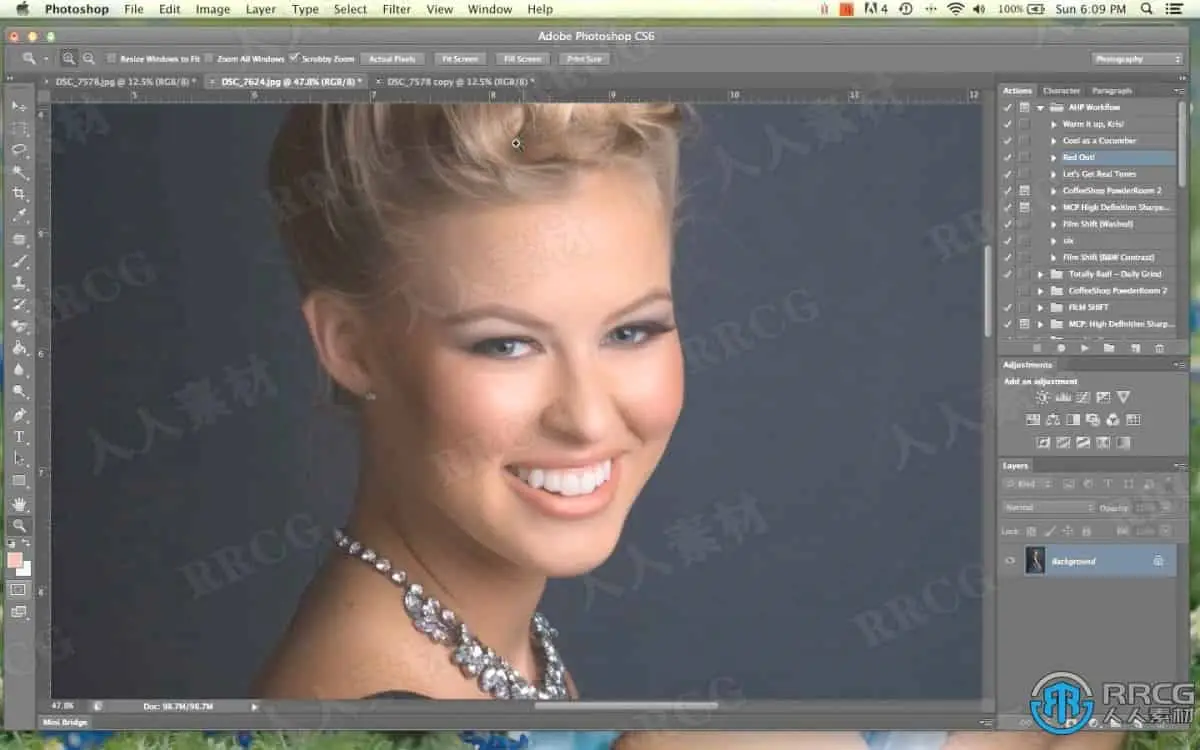Toggle Resize Windows to Fit checkbox
Viewport: 1200px width, 750px height.
click(x=112, y=59)
